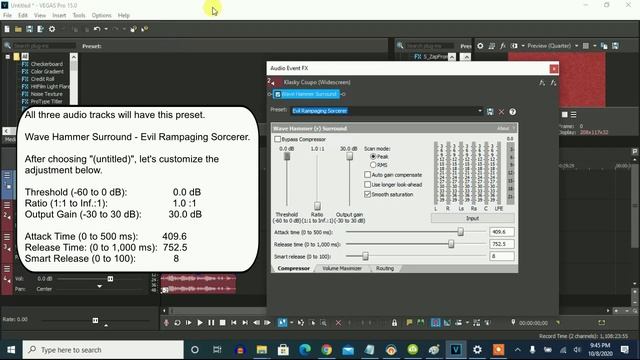This screenshot has width=640, height=360.
Task: Switch to Routing tab
Action: (385, 268)
